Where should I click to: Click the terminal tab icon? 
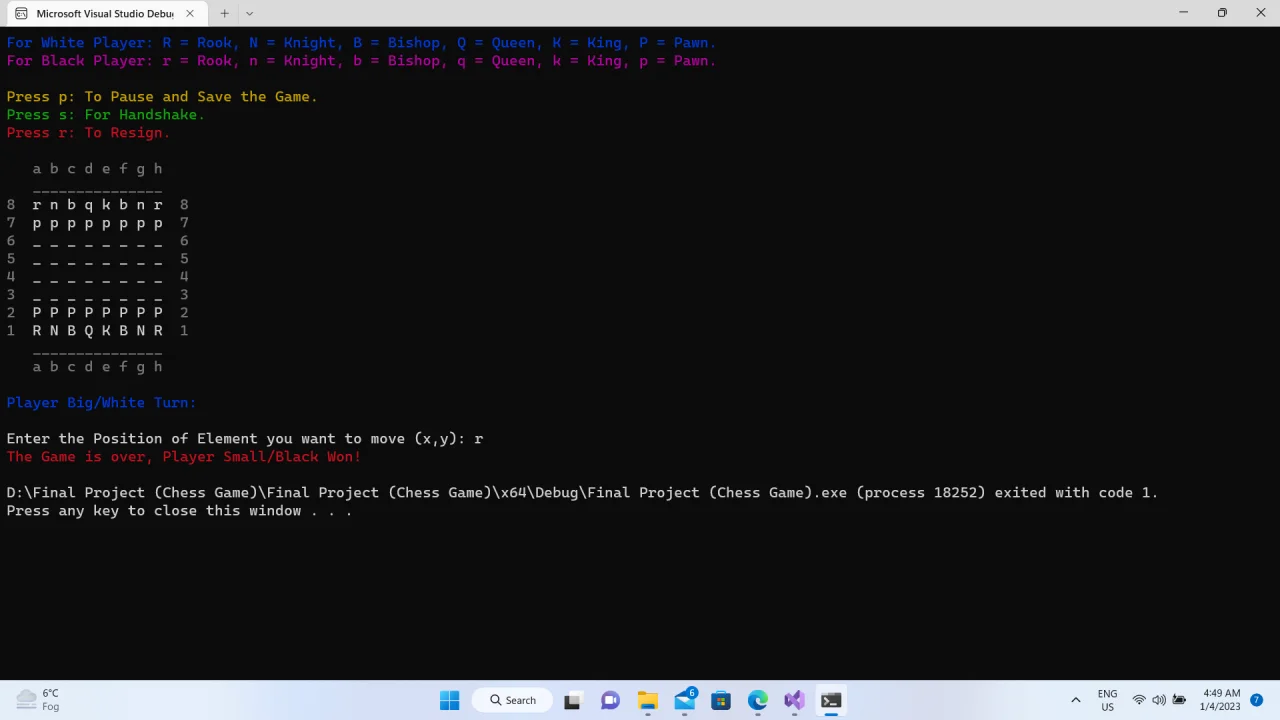(x=21, y=14)
